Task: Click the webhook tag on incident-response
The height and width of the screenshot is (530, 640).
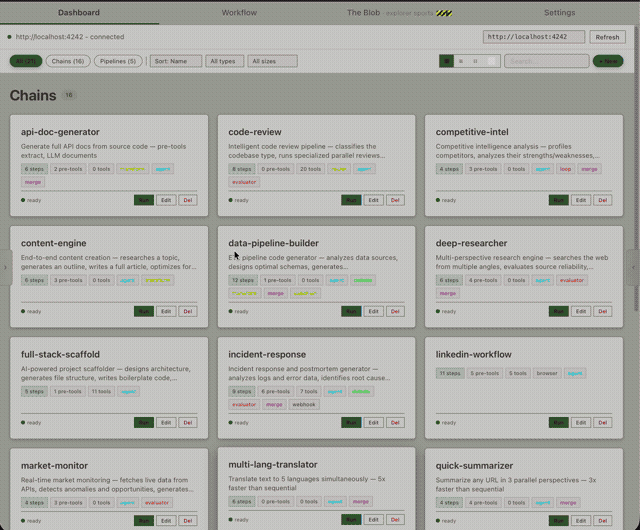Action: [304, 405]
